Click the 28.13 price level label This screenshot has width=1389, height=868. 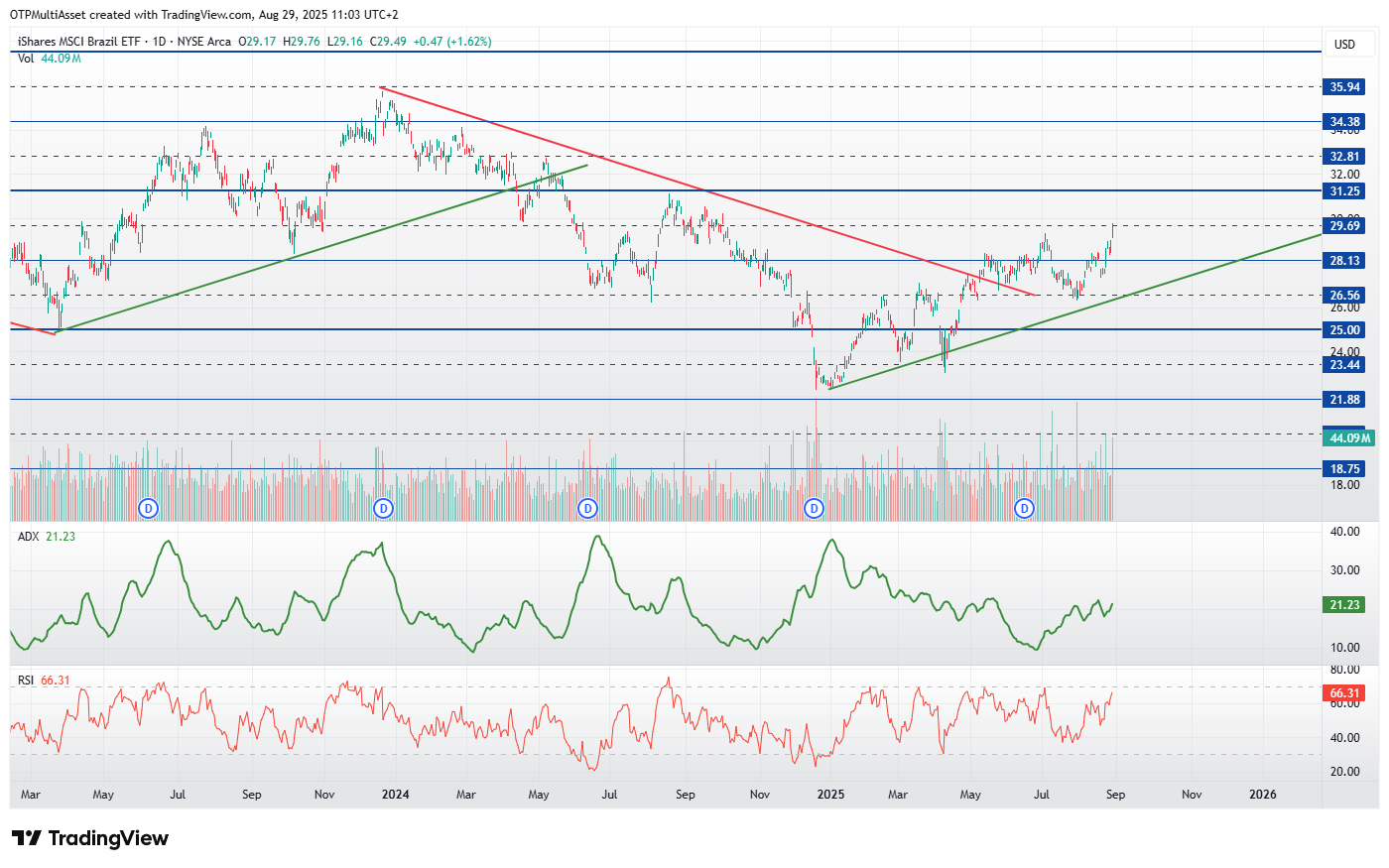click(x=1344, y=261)
